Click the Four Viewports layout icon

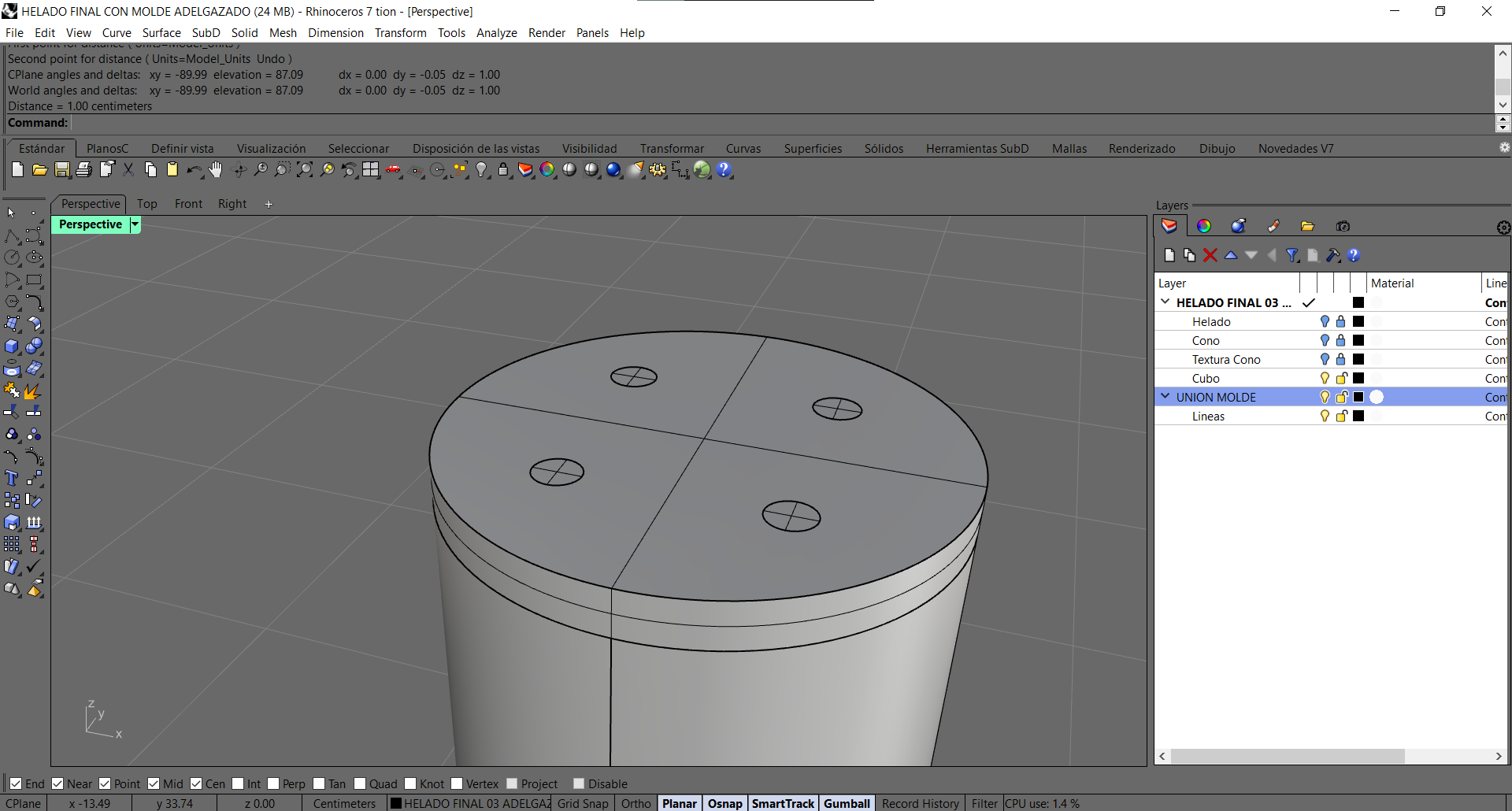[x=371, y=169]
